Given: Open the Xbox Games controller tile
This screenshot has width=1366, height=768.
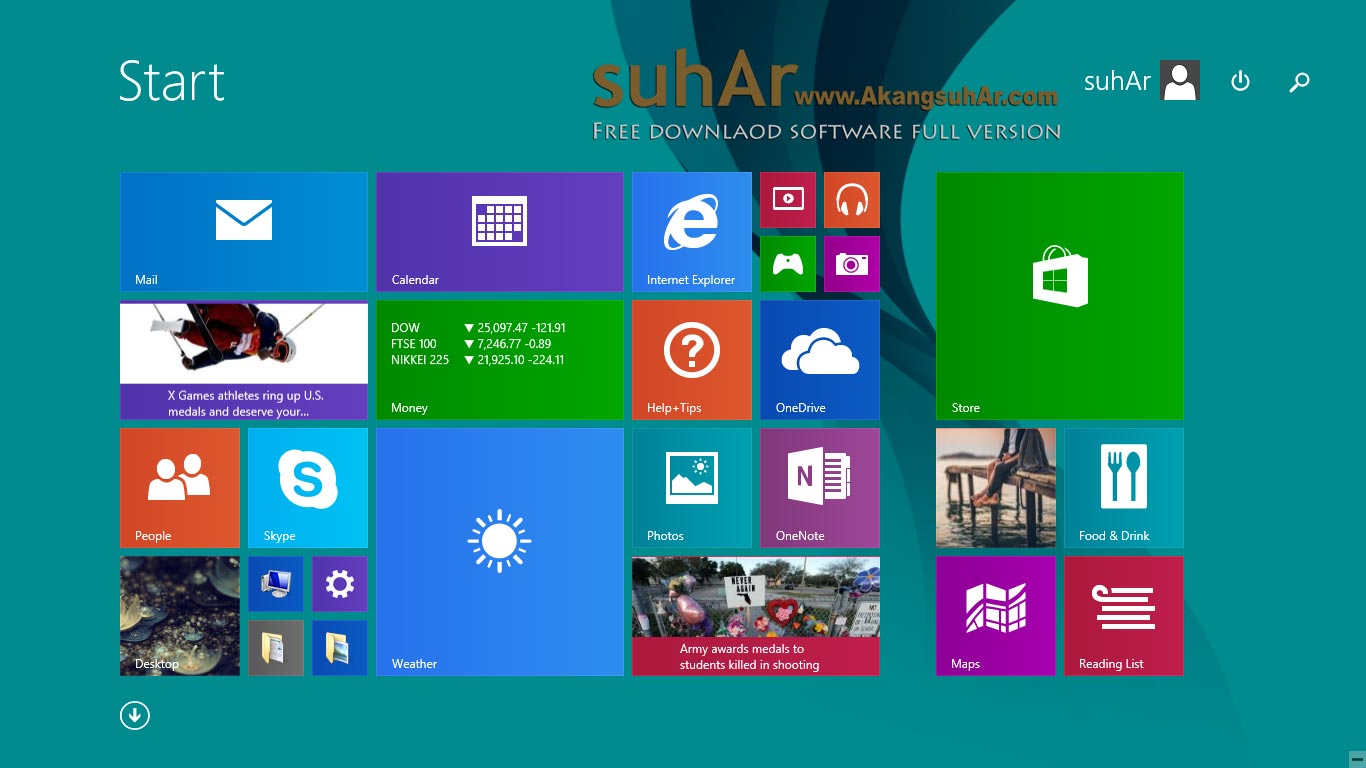Looking at the screenshot, I should (x=788, y=264).
